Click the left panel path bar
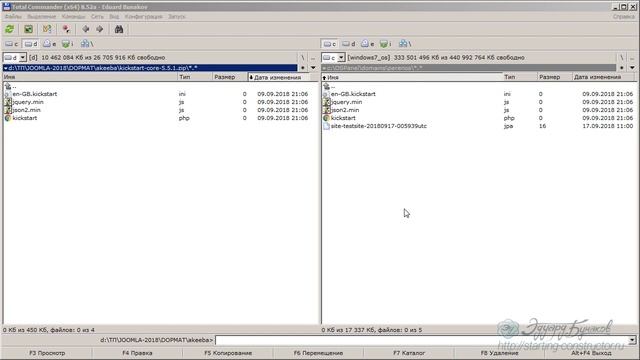The image size is (640, 360). (150, 68)
